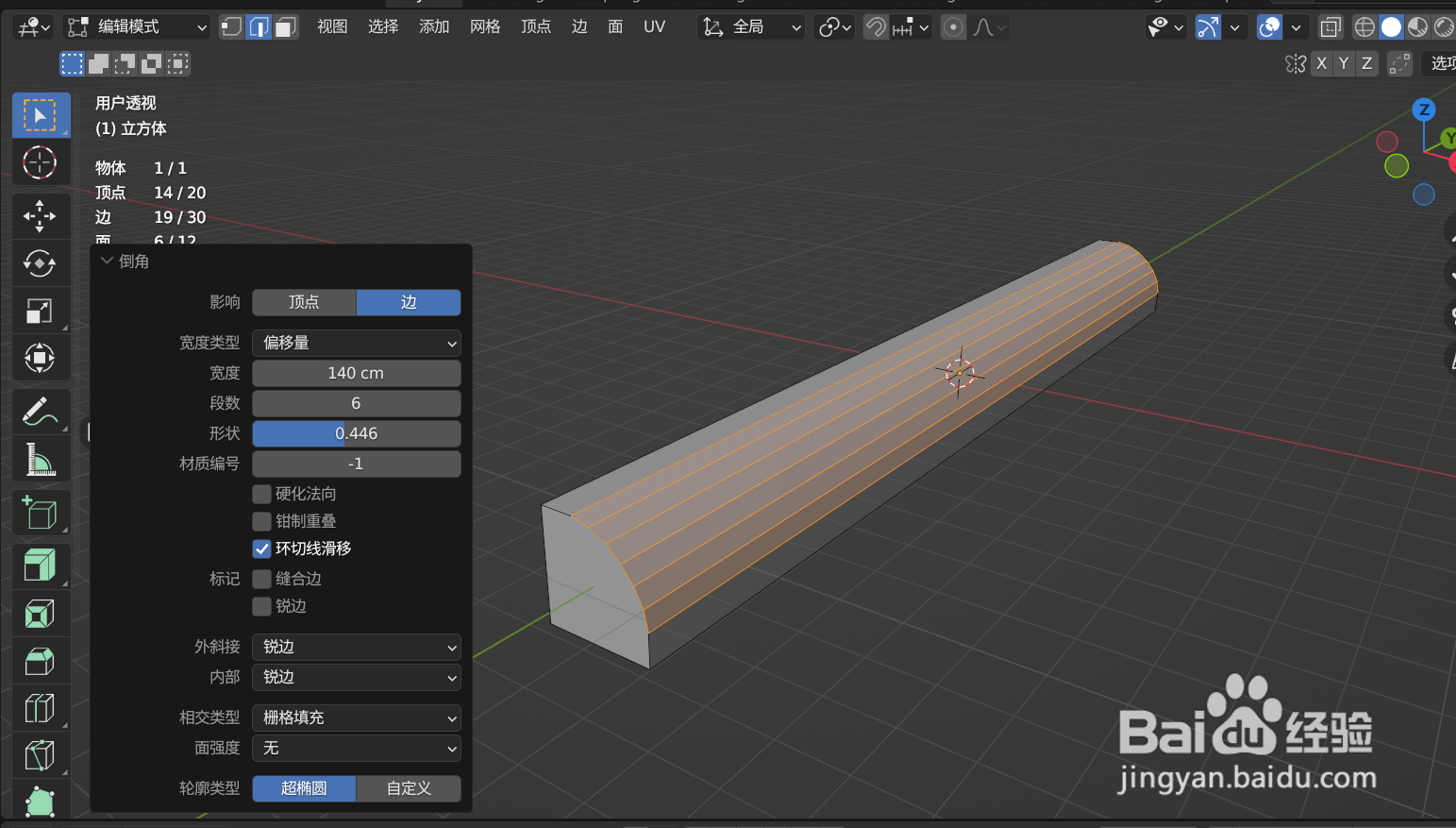Open the 外斜接 锐边 dropdown
This screenshot has width=1456, height=828.
coord(357,647)
